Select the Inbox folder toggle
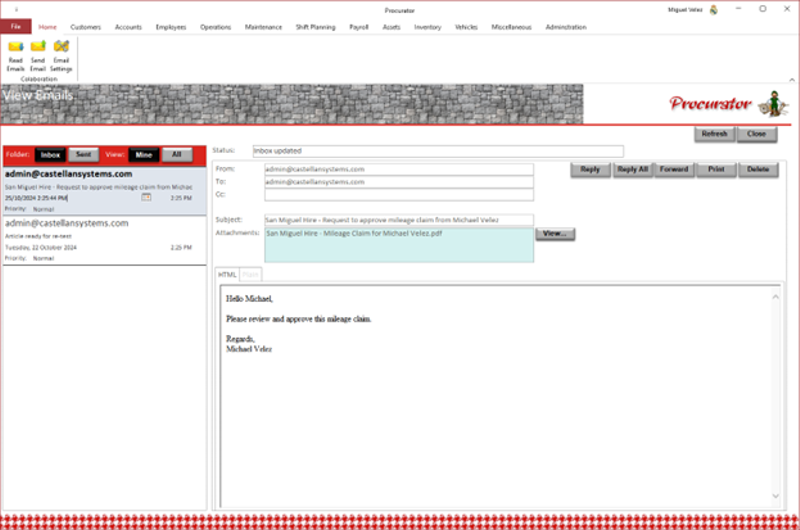The width and height of the screenshot is (800, 530). click(51, 155)
